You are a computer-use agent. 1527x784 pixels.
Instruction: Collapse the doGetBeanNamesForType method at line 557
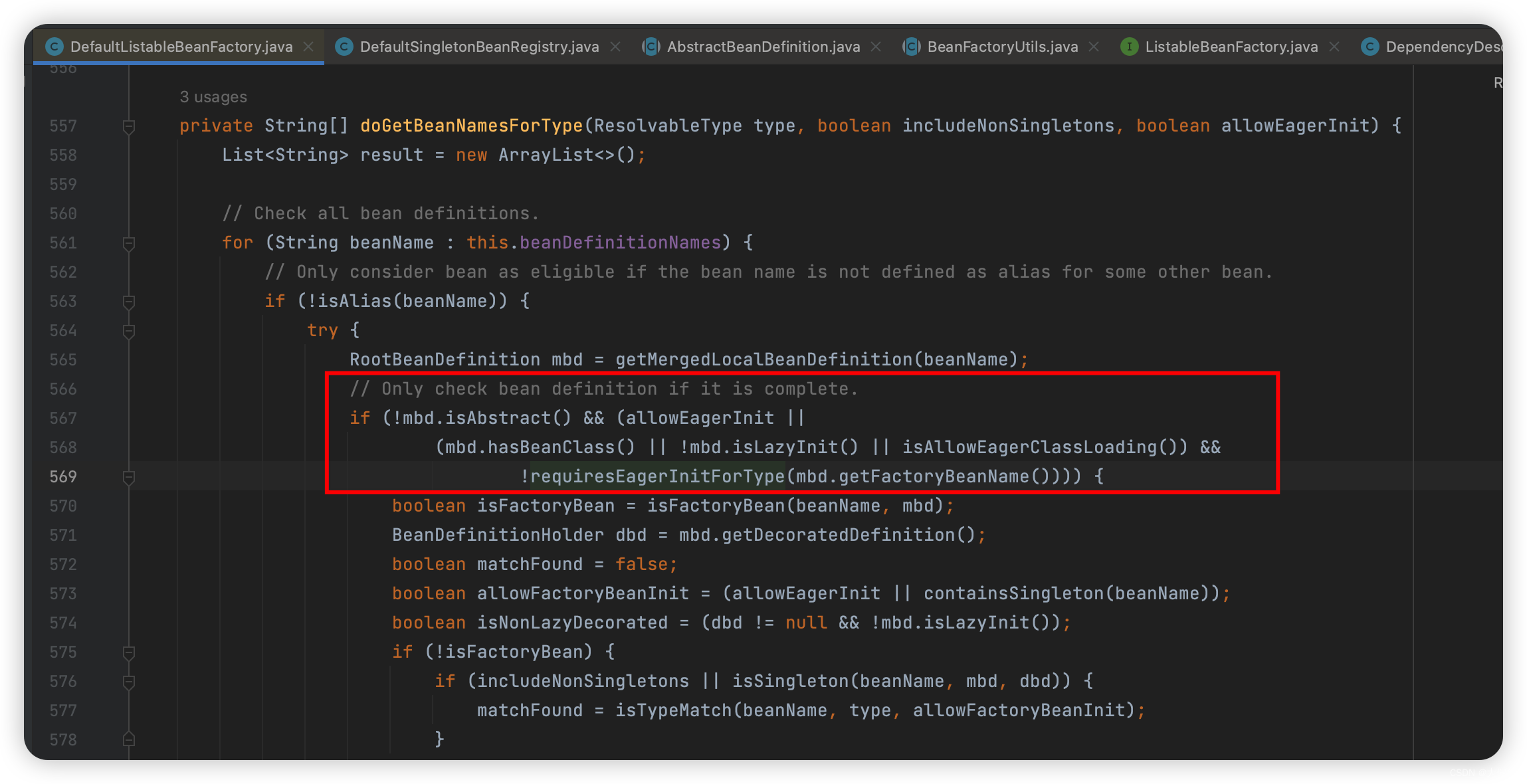[129, 126]
